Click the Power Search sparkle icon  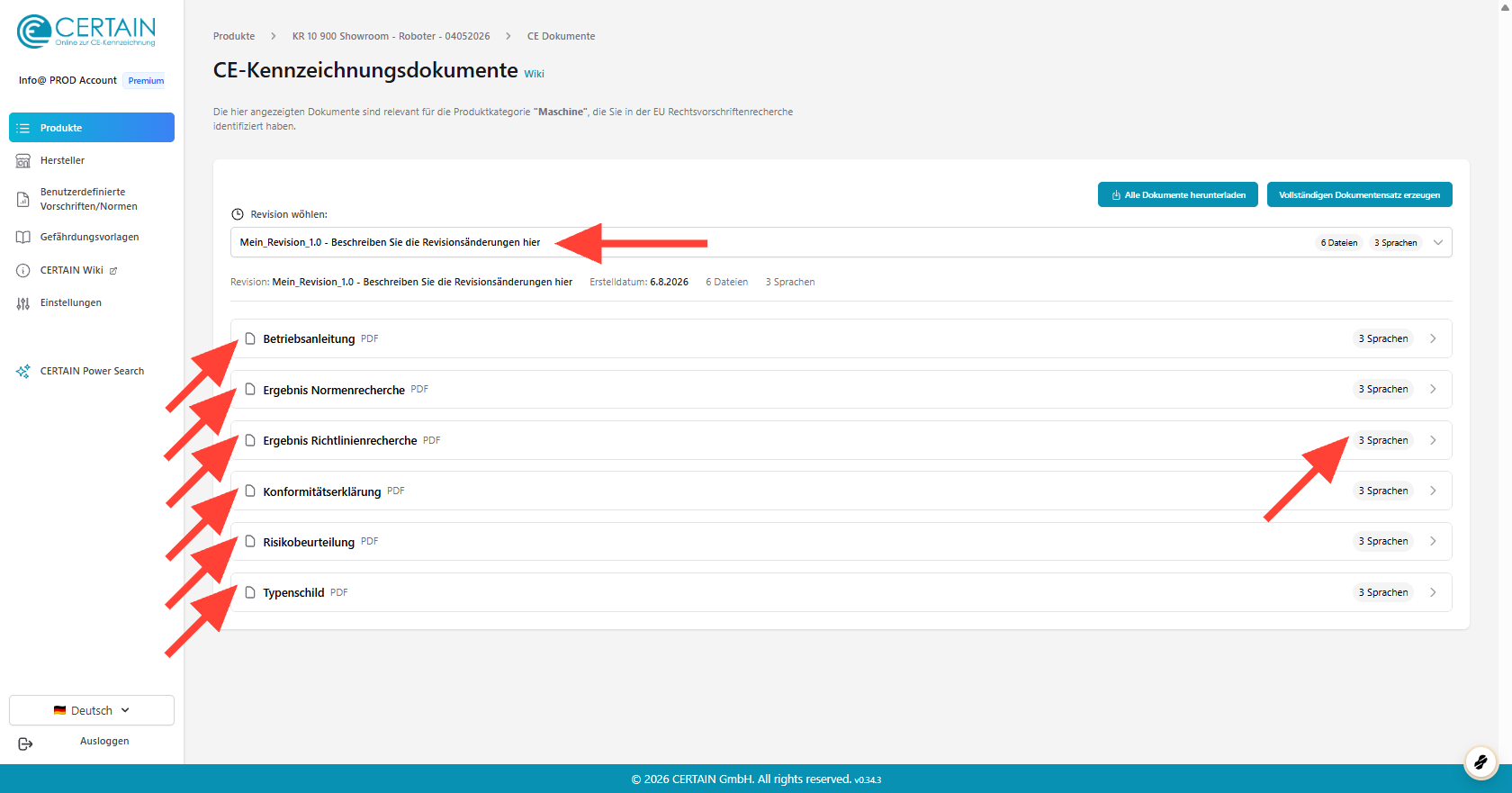click(x=23, y=372)
